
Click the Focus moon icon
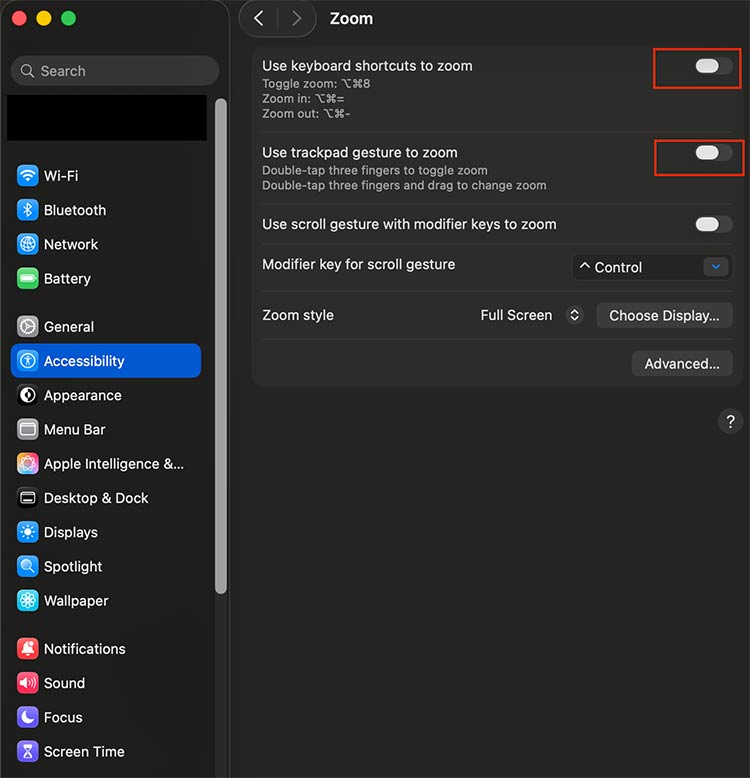coord(28,717)
